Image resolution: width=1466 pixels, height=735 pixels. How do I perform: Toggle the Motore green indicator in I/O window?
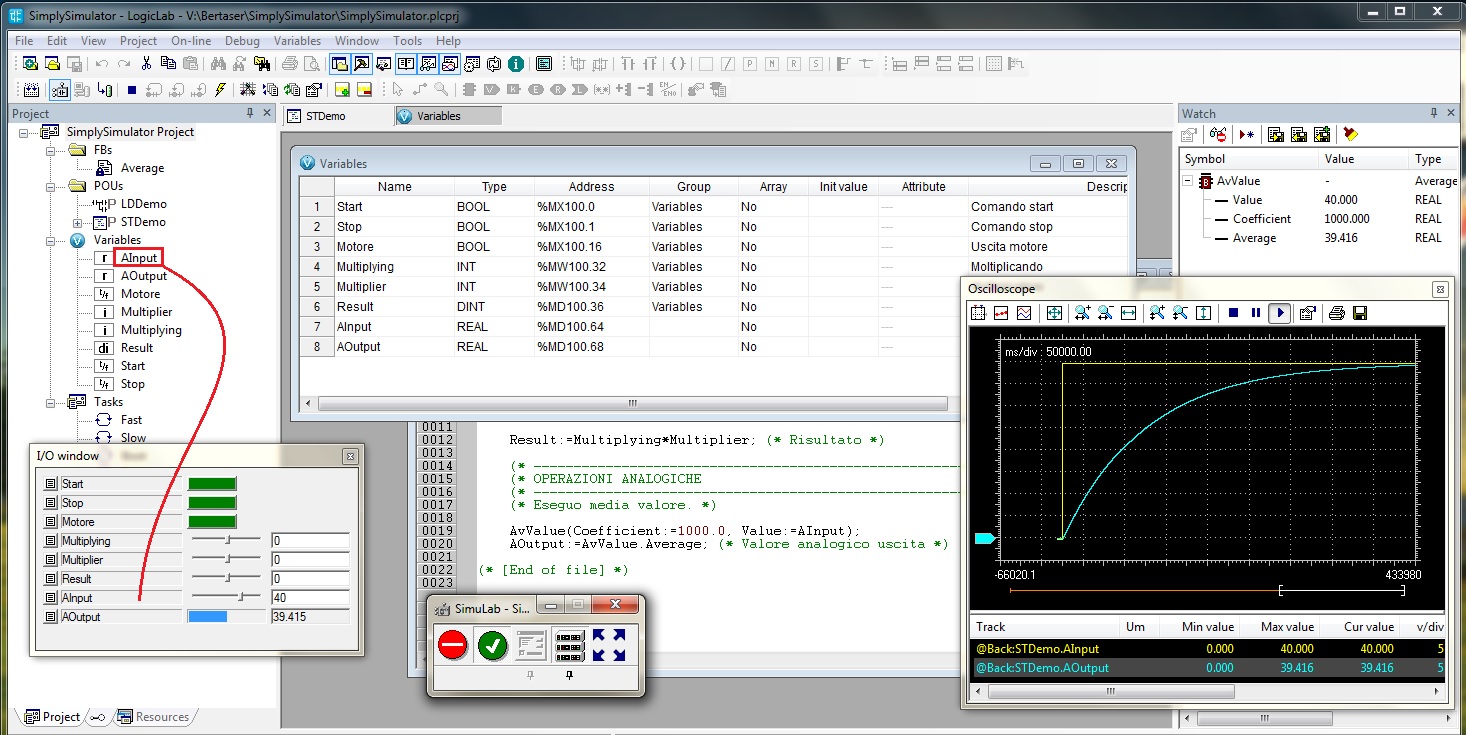[212, 522]
